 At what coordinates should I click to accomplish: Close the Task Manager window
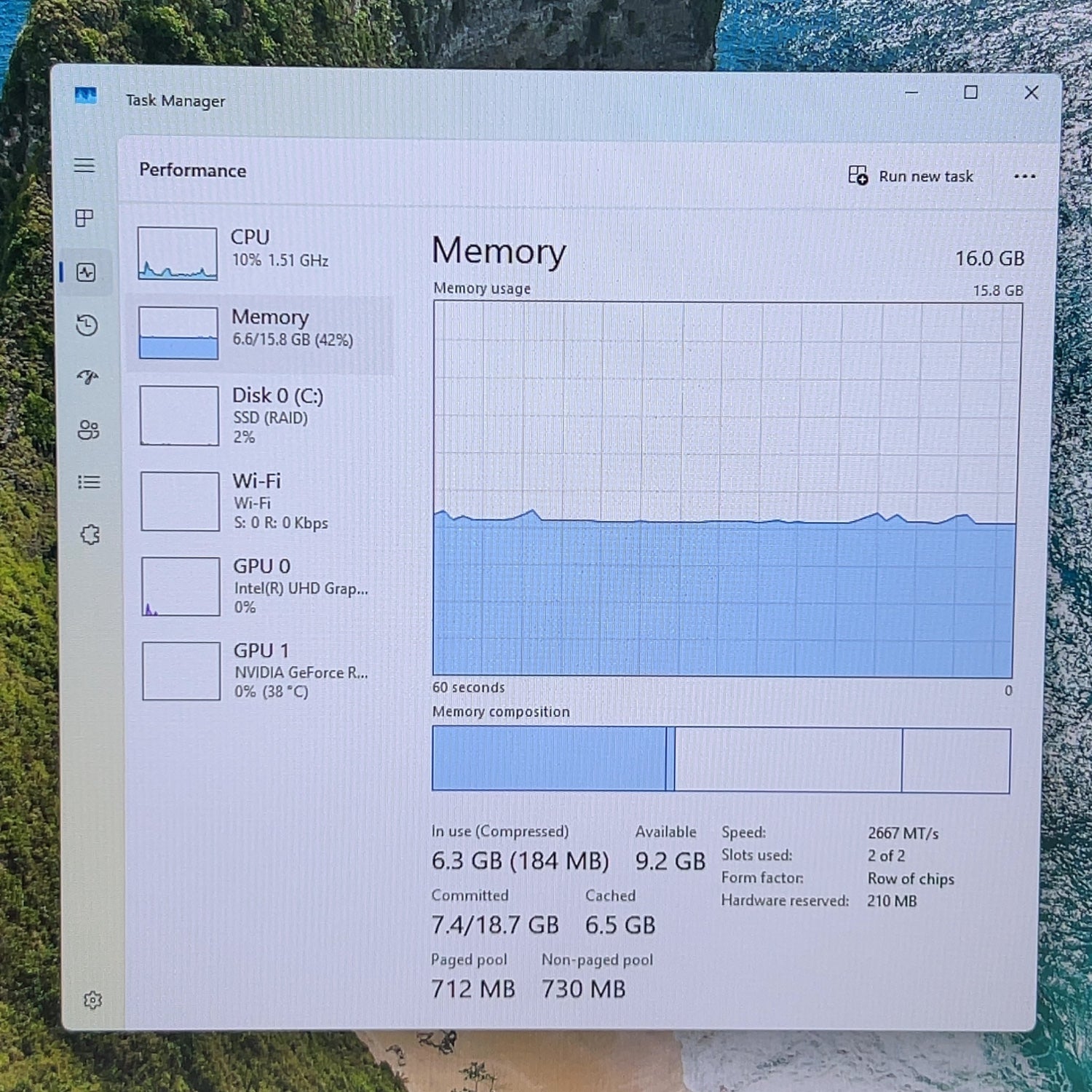[1032, 92]
